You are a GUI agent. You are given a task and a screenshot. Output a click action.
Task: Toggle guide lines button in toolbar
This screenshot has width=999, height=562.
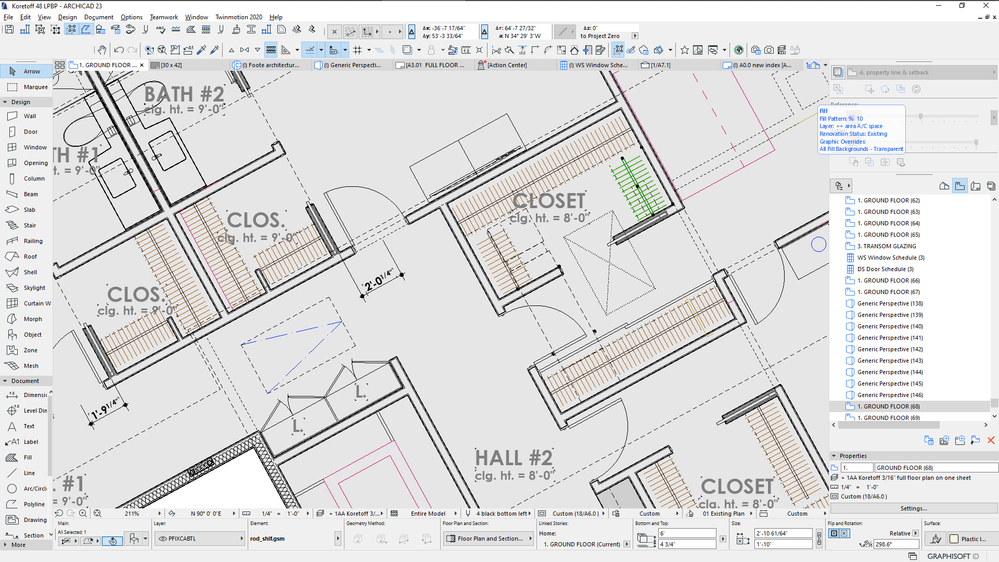[x=310, y=50]
